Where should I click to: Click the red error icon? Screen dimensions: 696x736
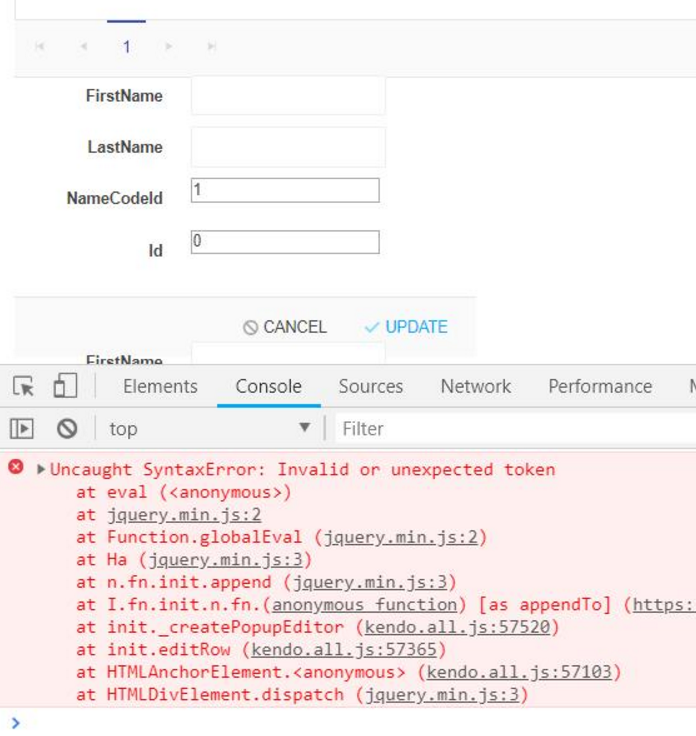(16, 467)
